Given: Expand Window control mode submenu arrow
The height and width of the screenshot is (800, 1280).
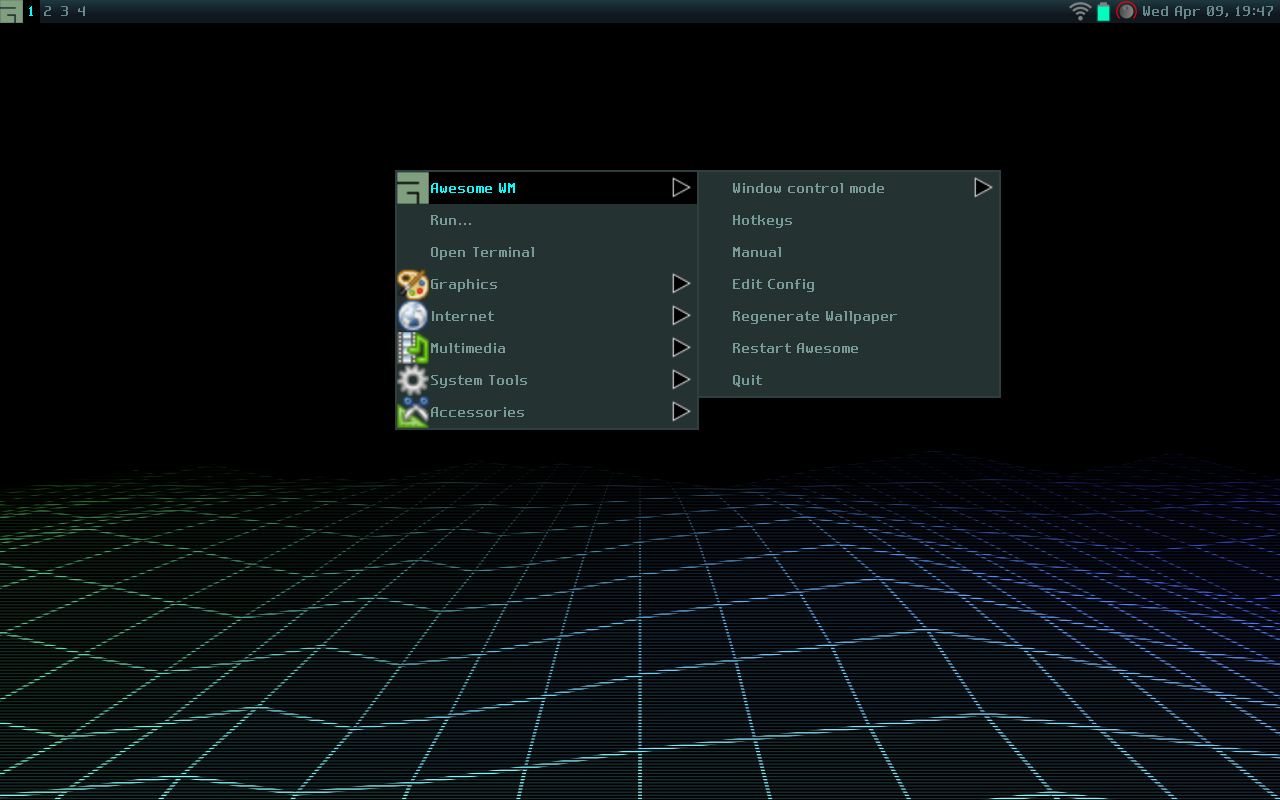Looking at the screenshot, I should [x=983, y=188].
